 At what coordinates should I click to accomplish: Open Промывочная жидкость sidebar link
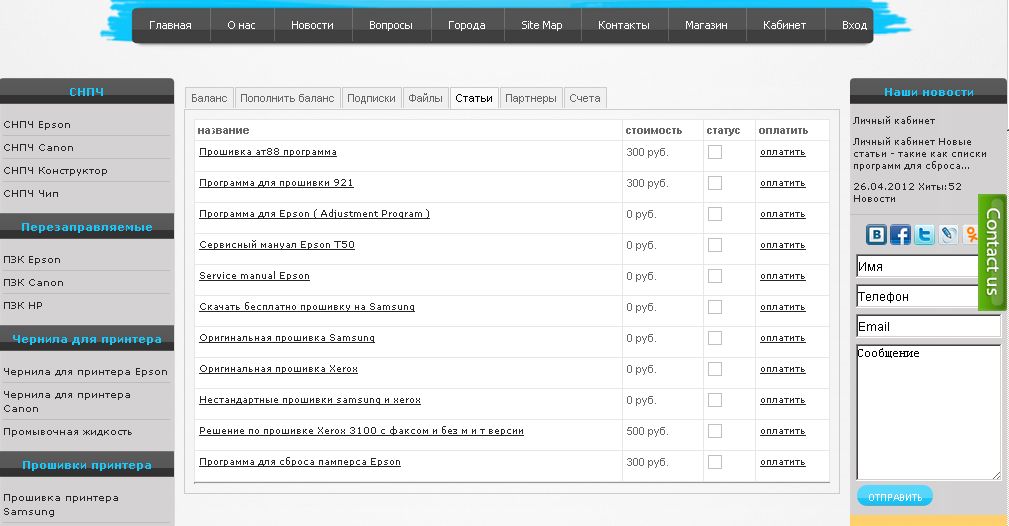tap(68, 431)
